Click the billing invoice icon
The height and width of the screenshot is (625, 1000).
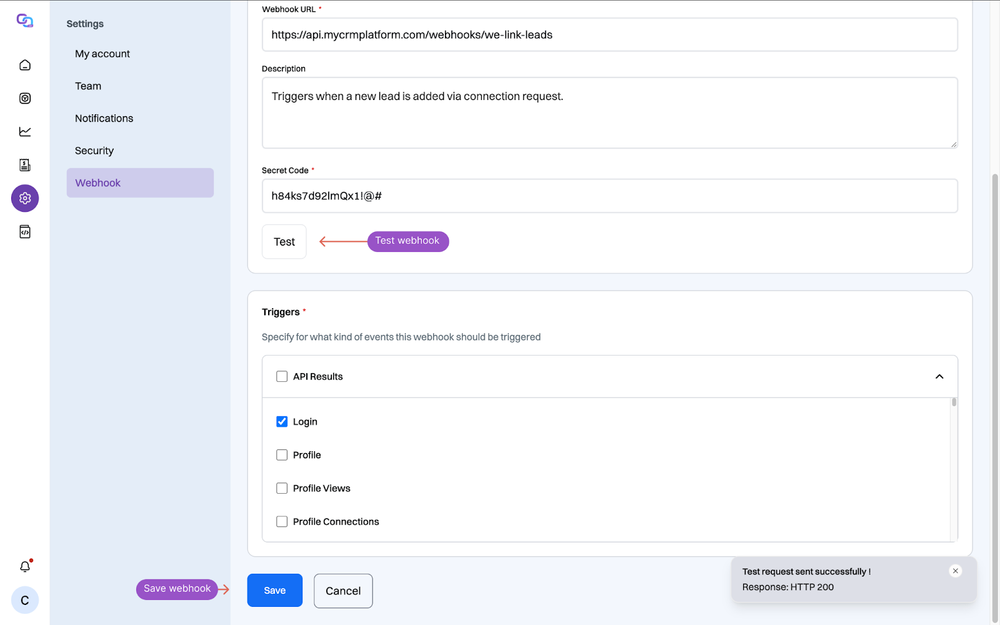point(24,164)
